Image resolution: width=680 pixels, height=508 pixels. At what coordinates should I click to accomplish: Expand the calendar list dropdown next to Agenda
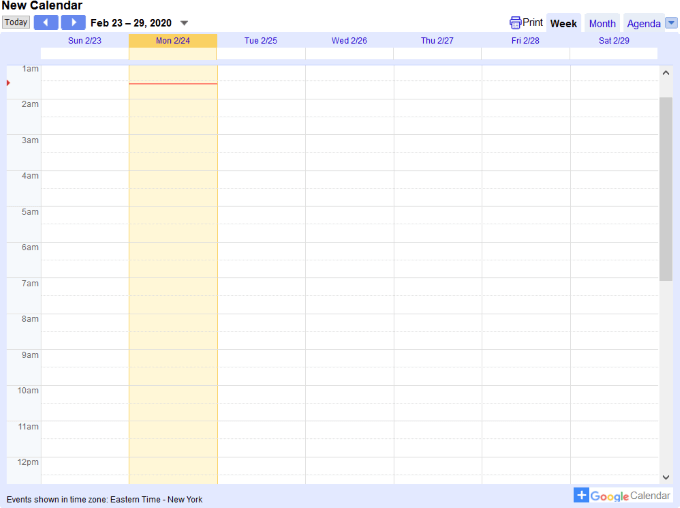[x=671, y=23]
